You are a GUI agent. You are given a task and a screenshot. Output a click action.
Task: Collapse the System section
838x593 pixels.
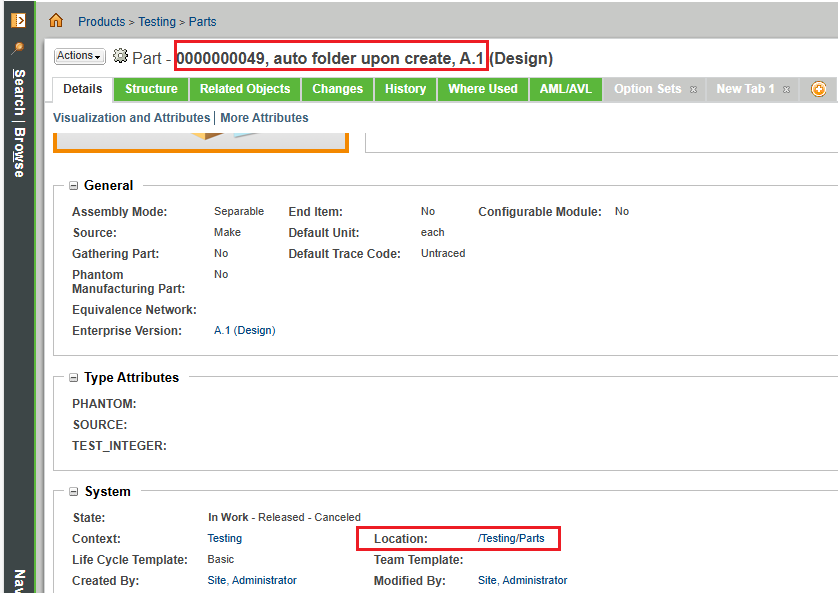coord(74,492)
